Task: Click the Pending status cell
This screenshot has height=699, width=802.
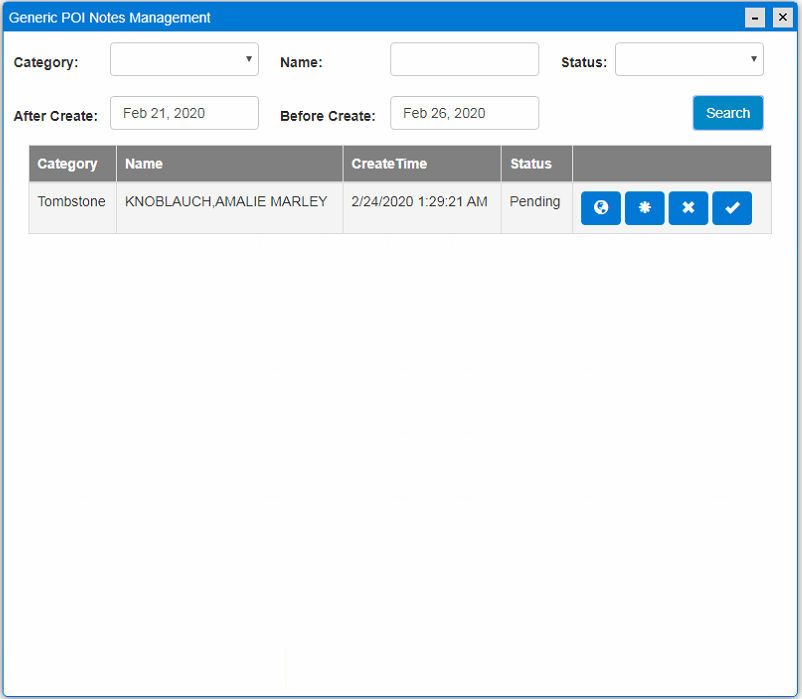Action: [535, 202]
